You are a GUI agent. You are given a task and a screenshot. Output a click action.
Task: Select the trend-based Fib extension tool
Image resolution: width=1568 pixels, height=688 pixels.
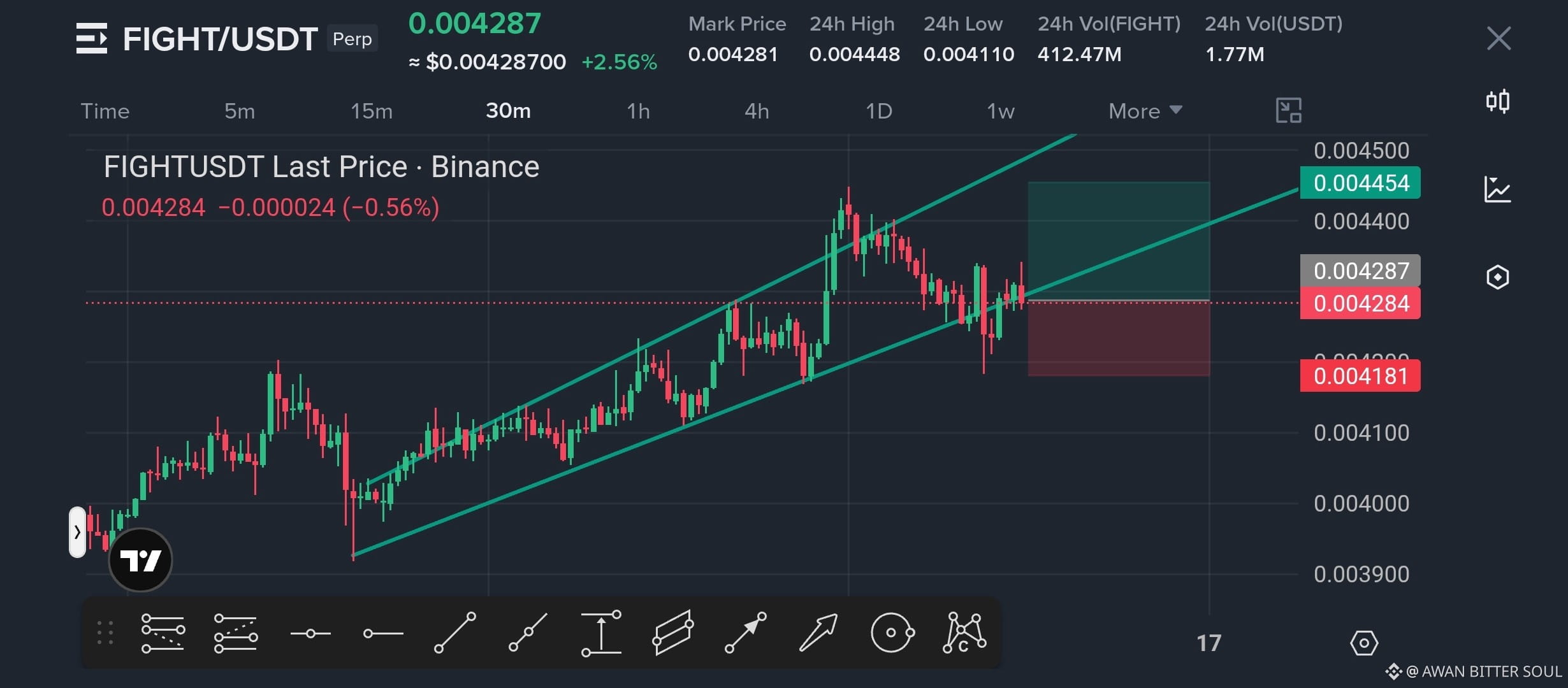(236, 633)
